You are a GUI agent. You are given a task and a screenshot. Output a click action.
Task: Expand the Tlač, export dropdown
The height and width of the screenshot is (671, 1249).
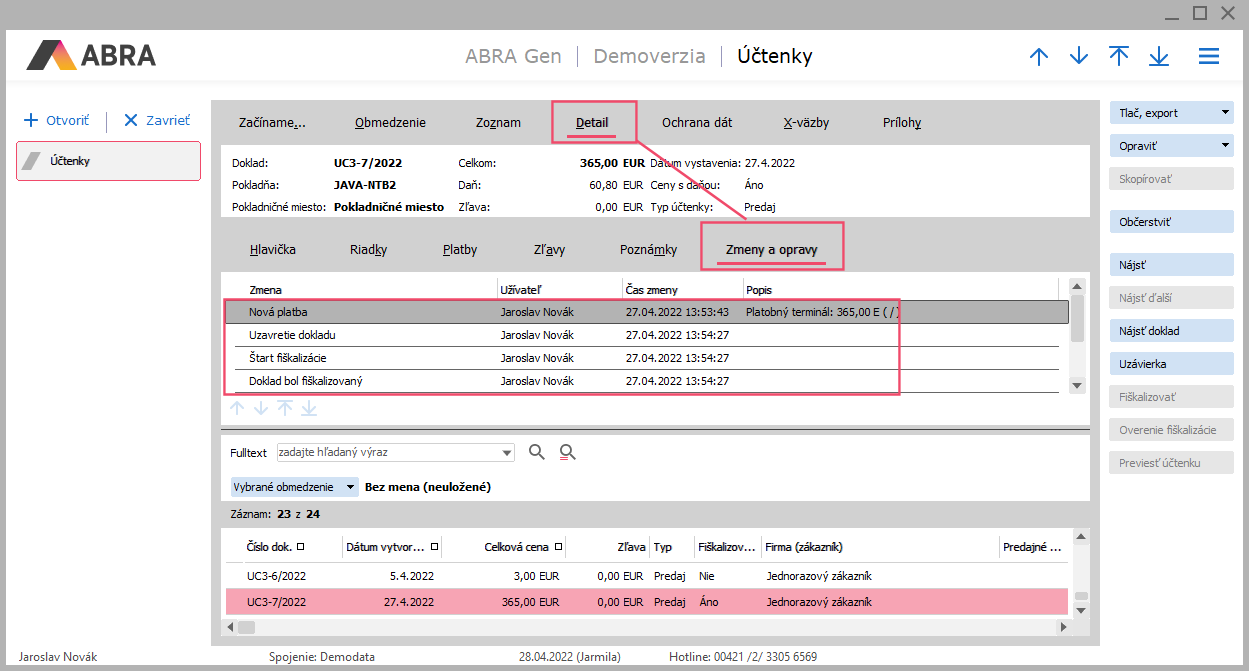pyautogui.click(x=1225, y=113)
